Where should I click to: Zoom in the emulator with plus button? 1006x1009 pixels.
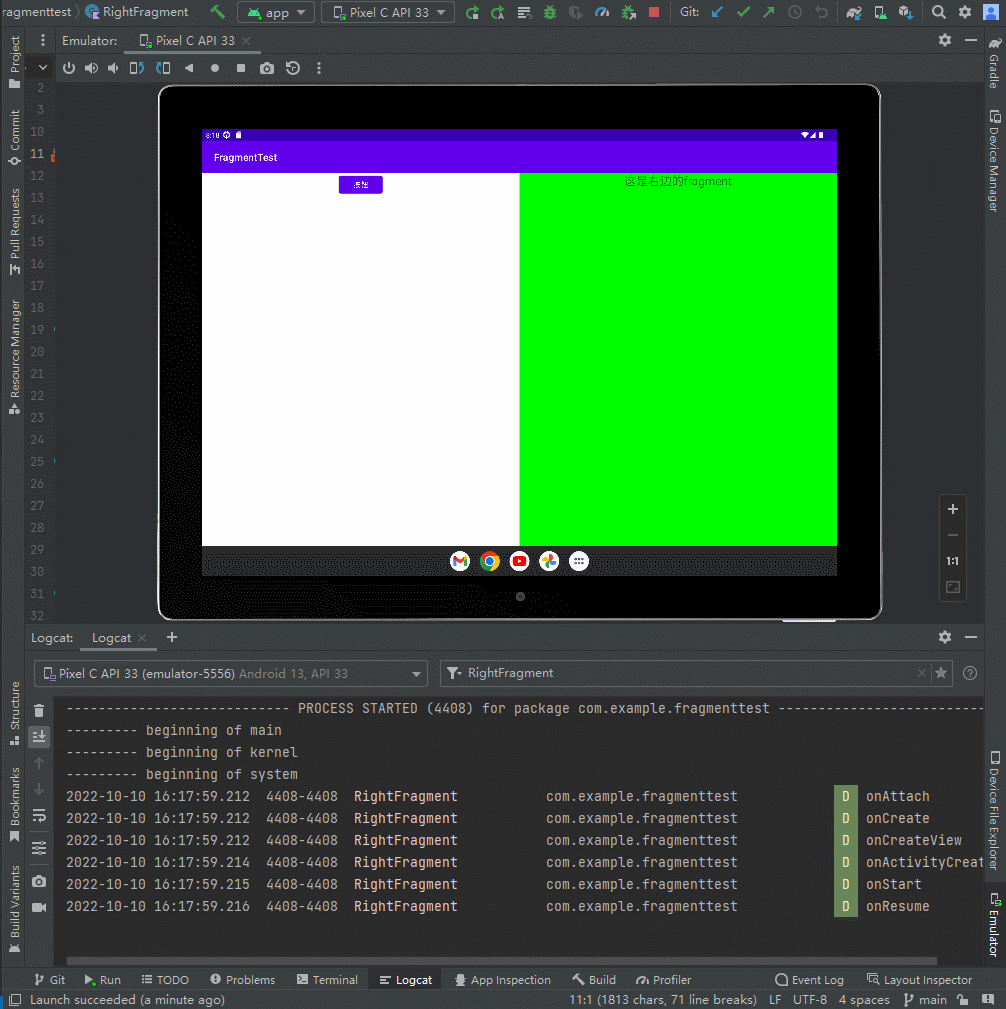(x=953, y=509)
